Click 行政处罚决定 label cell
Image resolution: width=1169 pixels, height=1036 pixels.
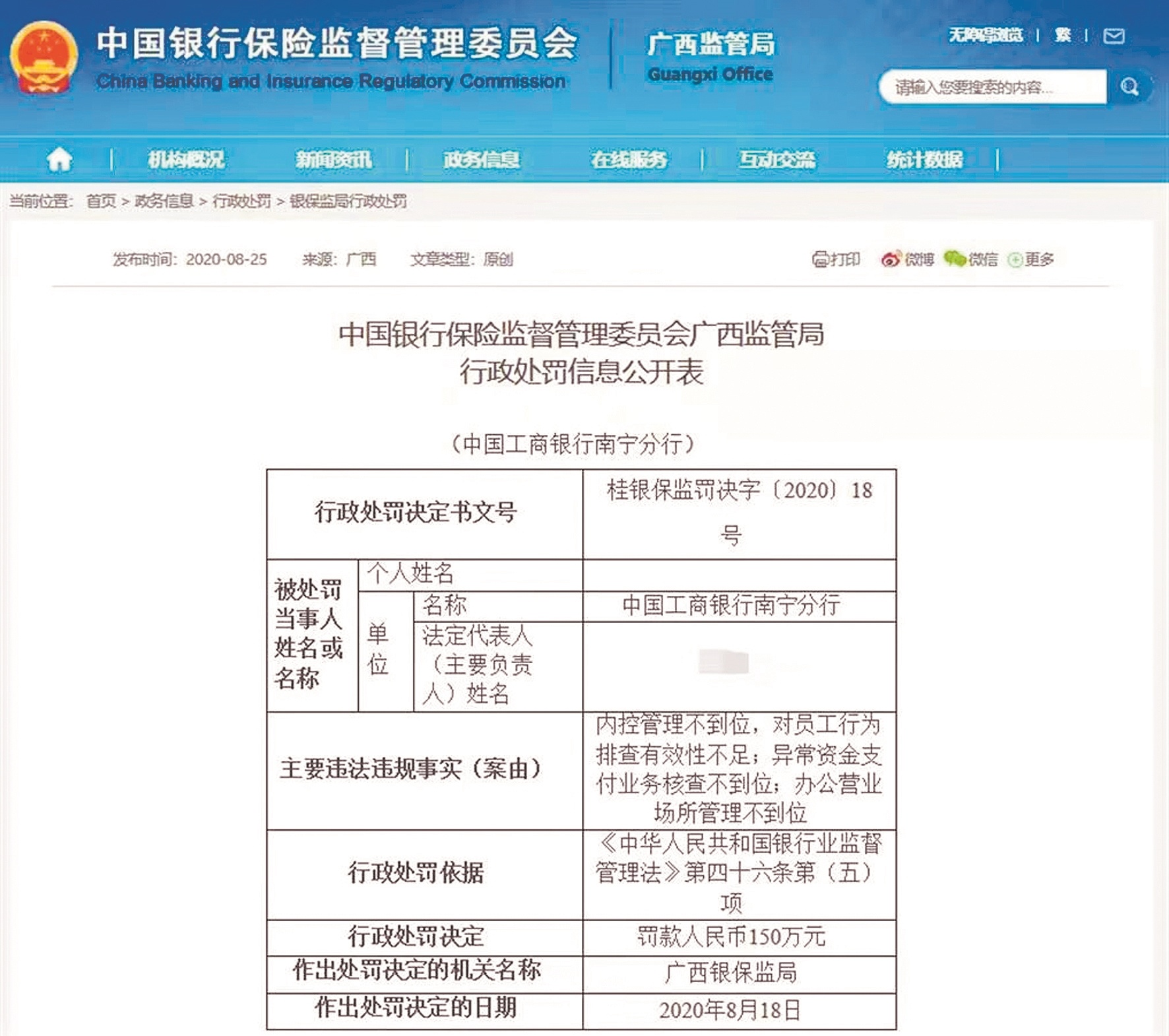[425, 938]
